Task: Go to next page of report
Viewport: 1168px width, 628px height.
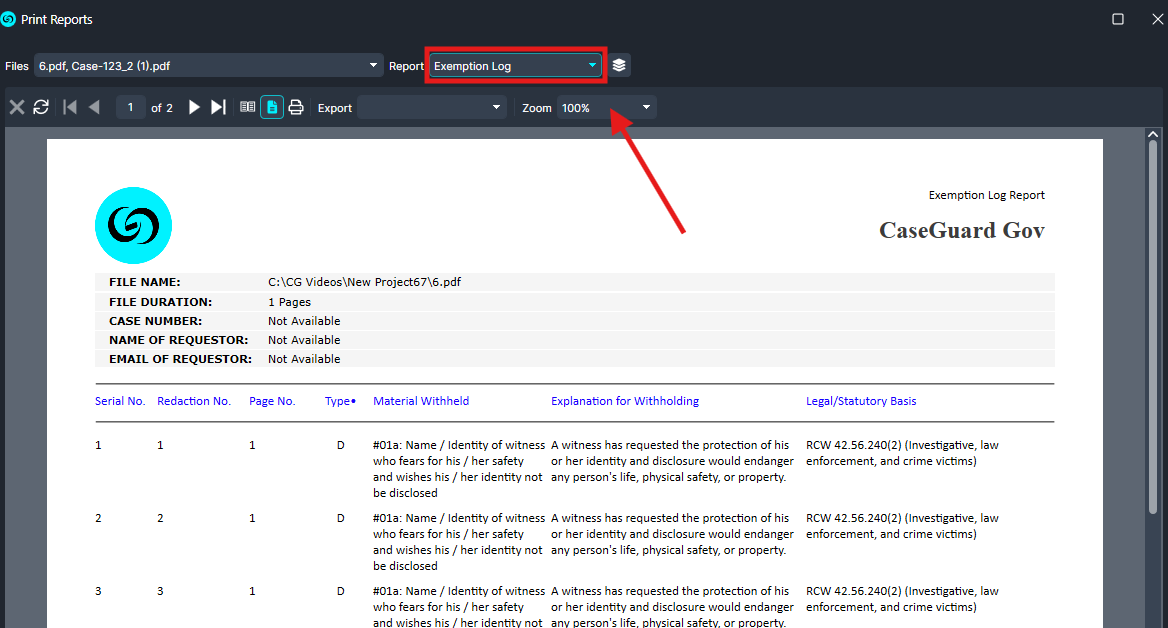Action: coord(194,107)
